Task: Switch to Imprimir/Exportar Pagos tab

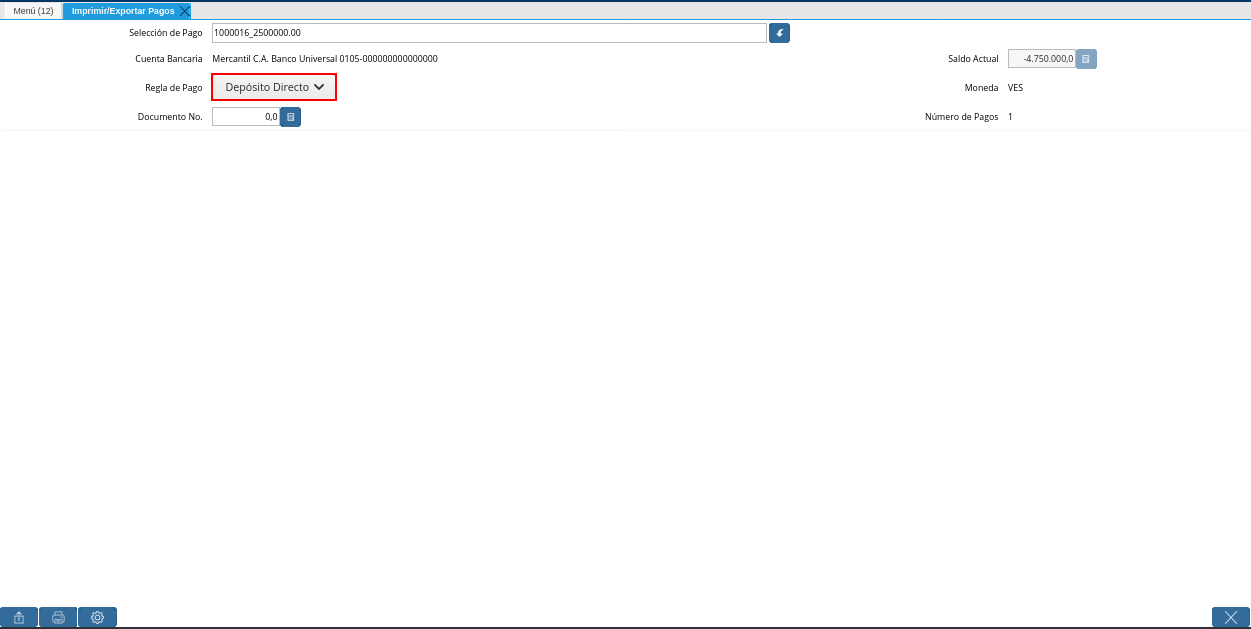Action: coord(123,11)
